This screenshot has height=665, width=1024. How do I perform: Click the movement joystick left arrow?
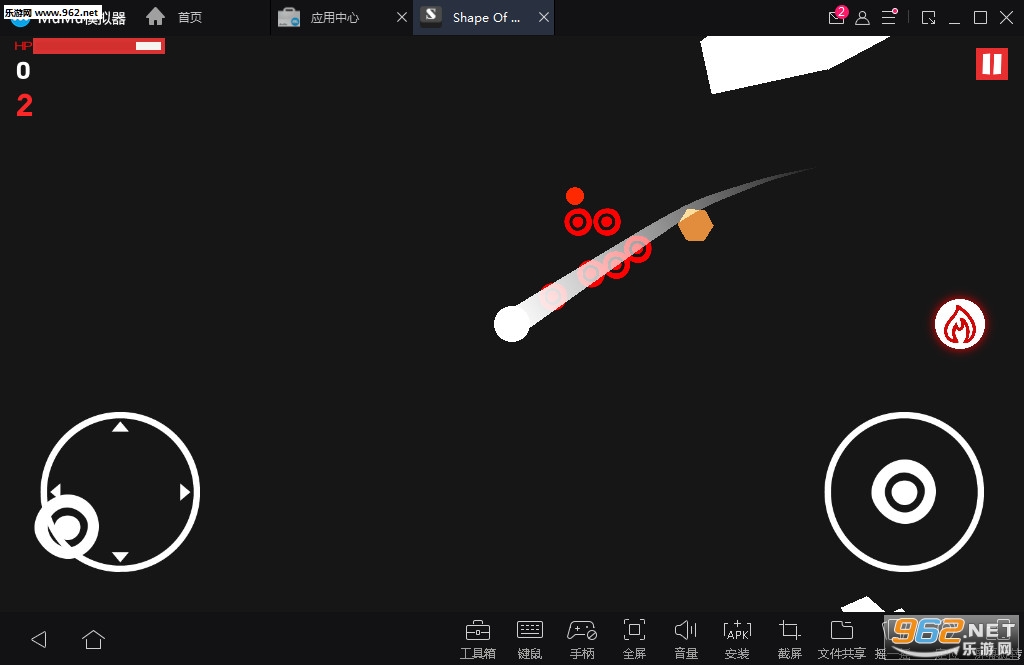coord(56,492)
